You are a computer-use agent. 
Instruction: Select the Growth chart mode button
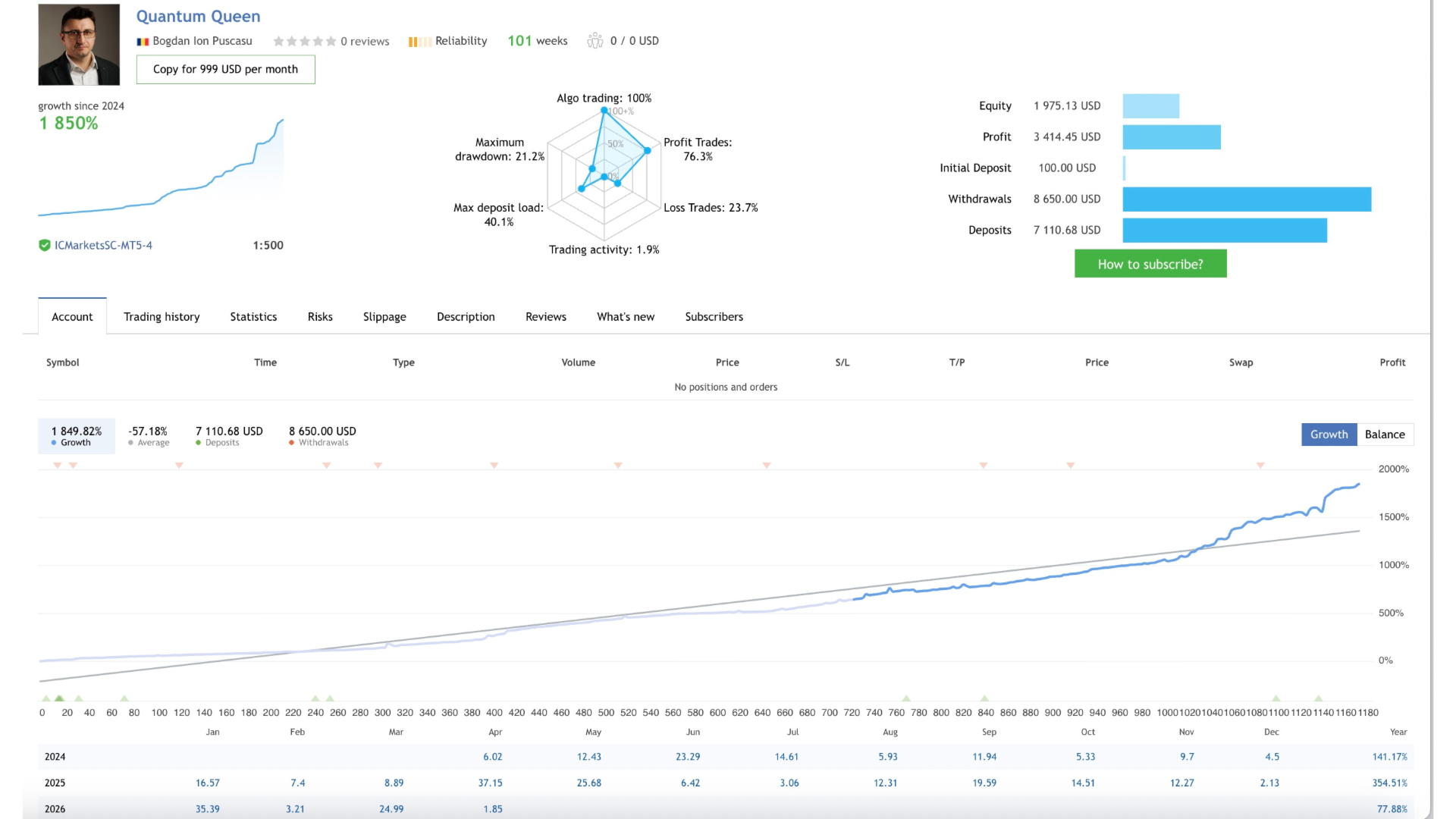[1329, 435]
